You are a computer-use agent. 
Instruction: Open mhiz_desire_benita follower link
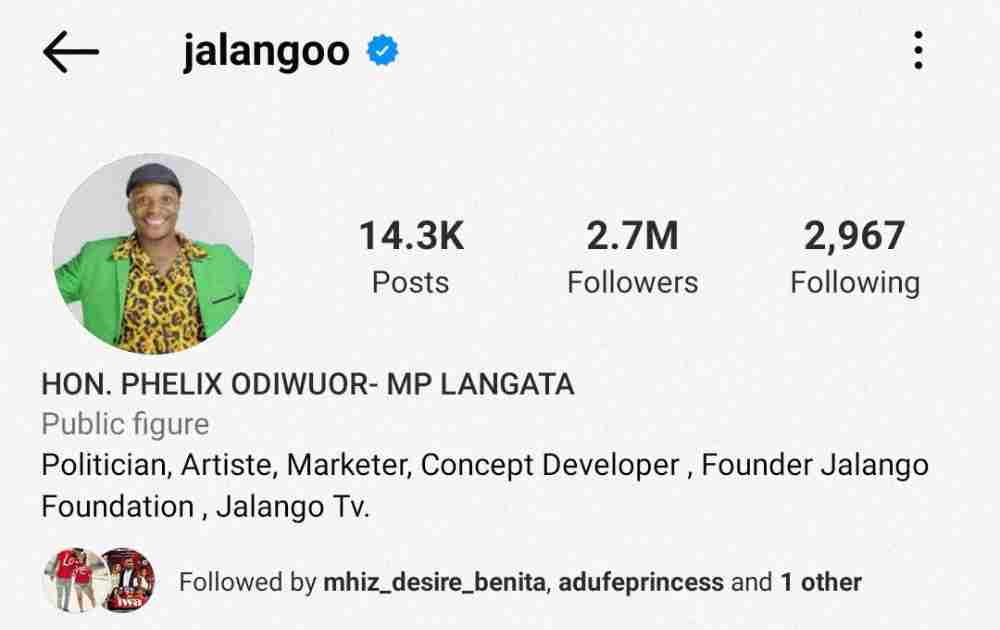pyautogui.click(x=434, y=582)
